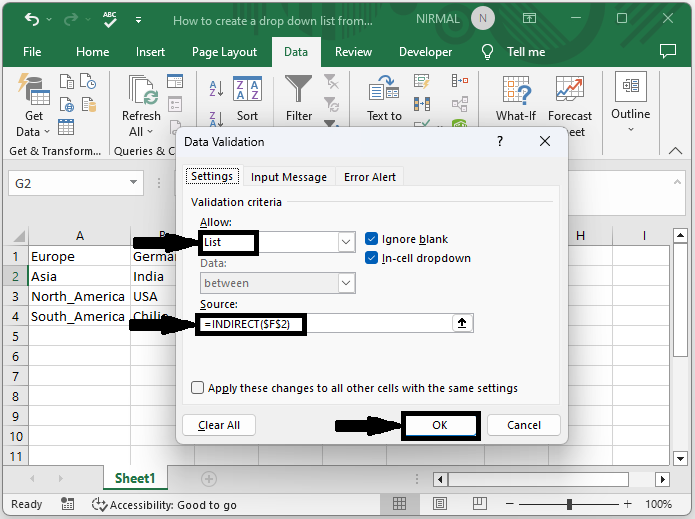Screen dimensions: 695x519
Task: Open Ribbon Display Options icon
Action: point(529,18)
